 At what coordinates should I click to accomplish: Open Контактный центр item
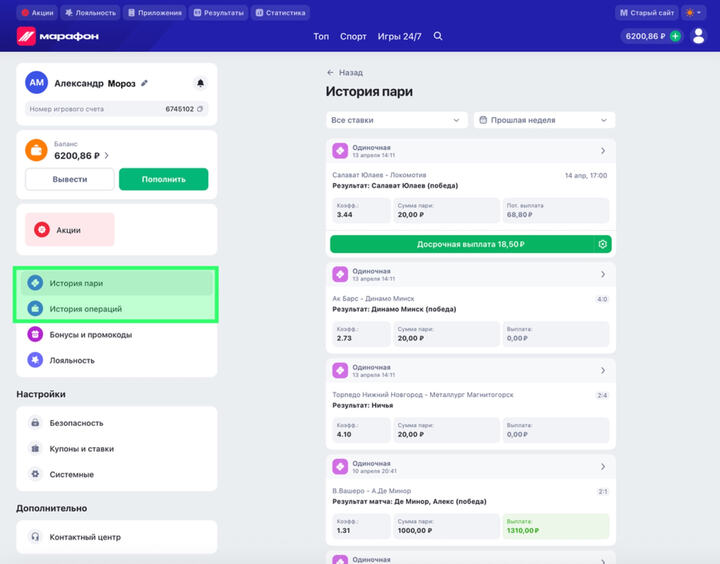[x=117, y=536]
